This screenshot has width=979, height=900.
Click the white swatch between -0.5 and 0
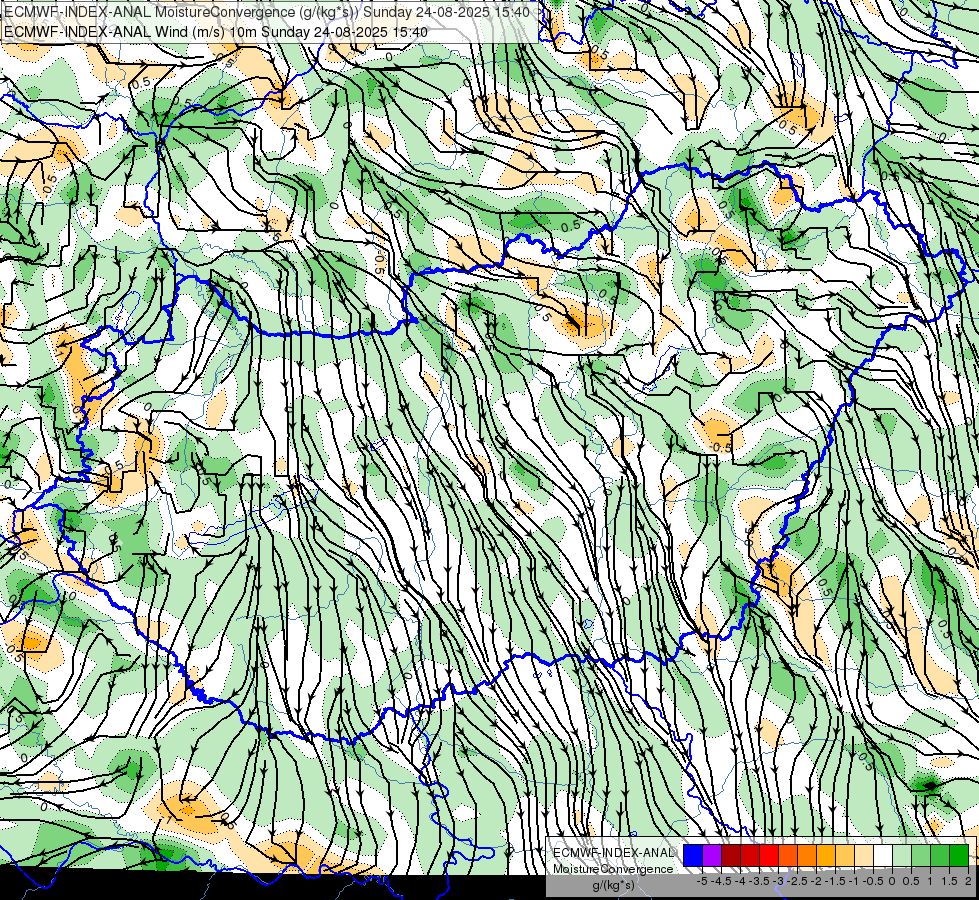[883, 856]
